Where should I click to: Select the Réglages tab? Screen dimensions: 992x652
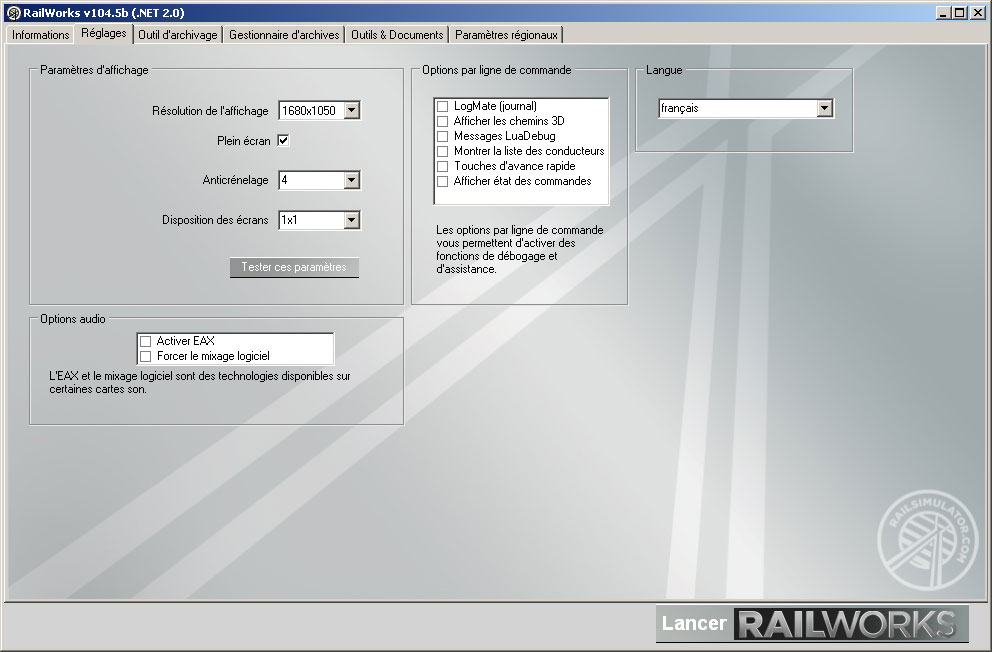(x=104, y=34)
